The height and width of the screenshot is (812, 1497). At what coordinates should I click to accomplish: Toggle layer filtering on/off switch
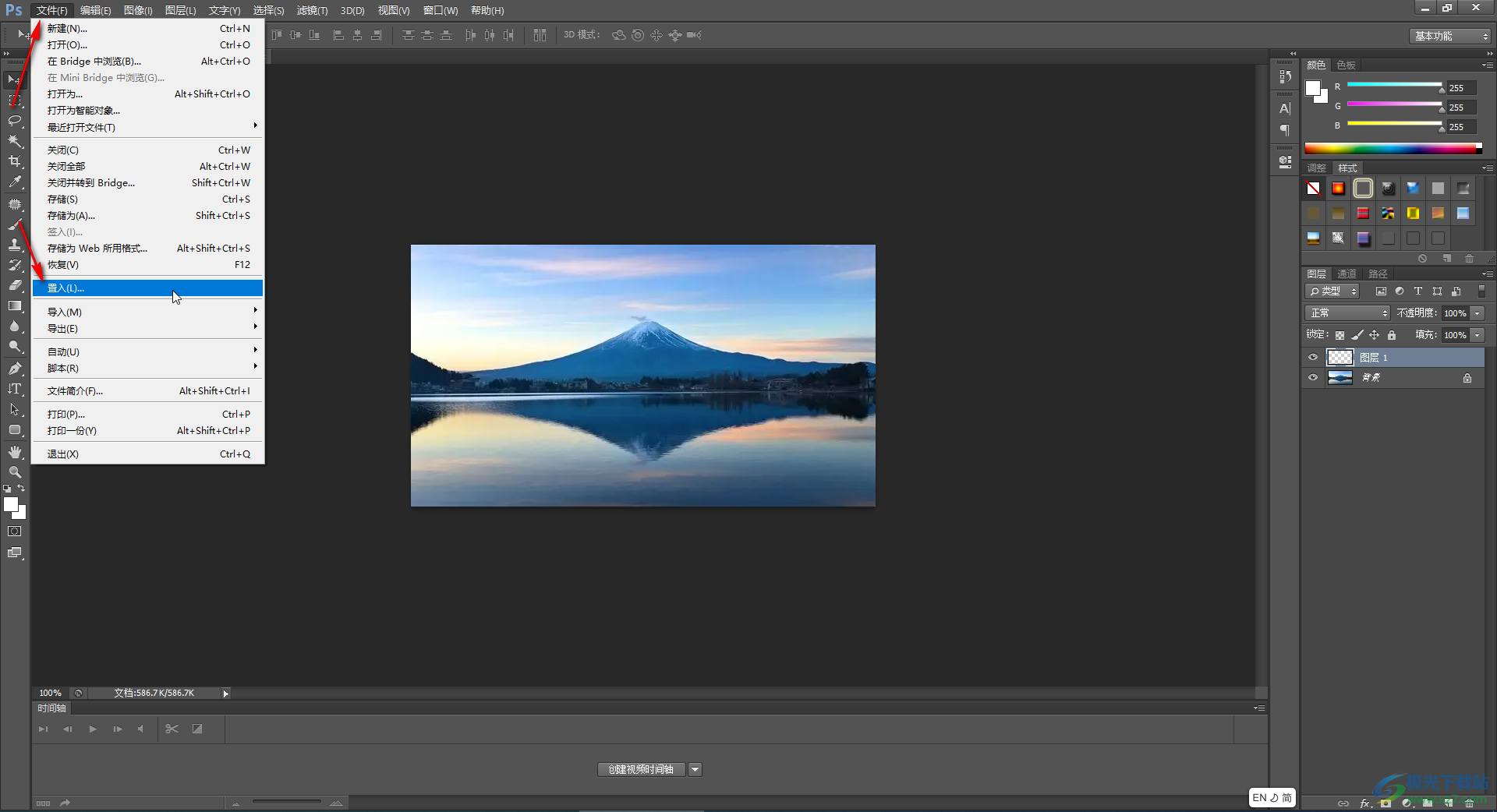pyautogui.click(x=1481, y=291)
